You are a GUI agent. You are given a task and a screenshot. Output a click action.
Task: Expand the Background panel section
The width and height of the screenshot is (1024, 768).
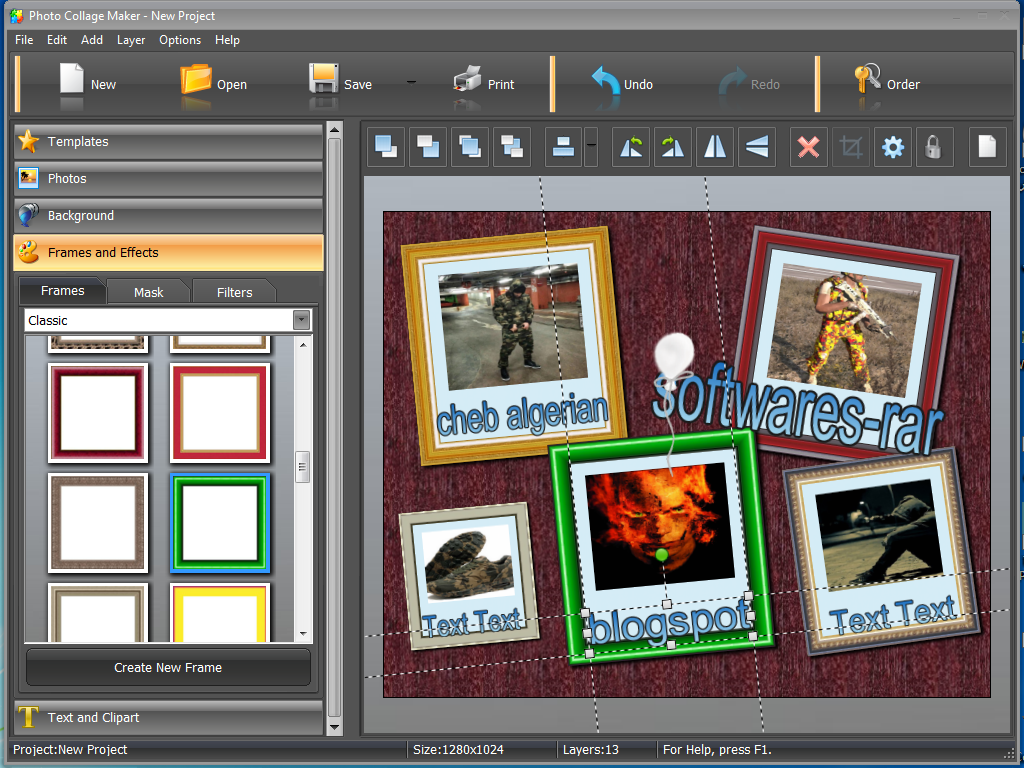coord(168,216)
